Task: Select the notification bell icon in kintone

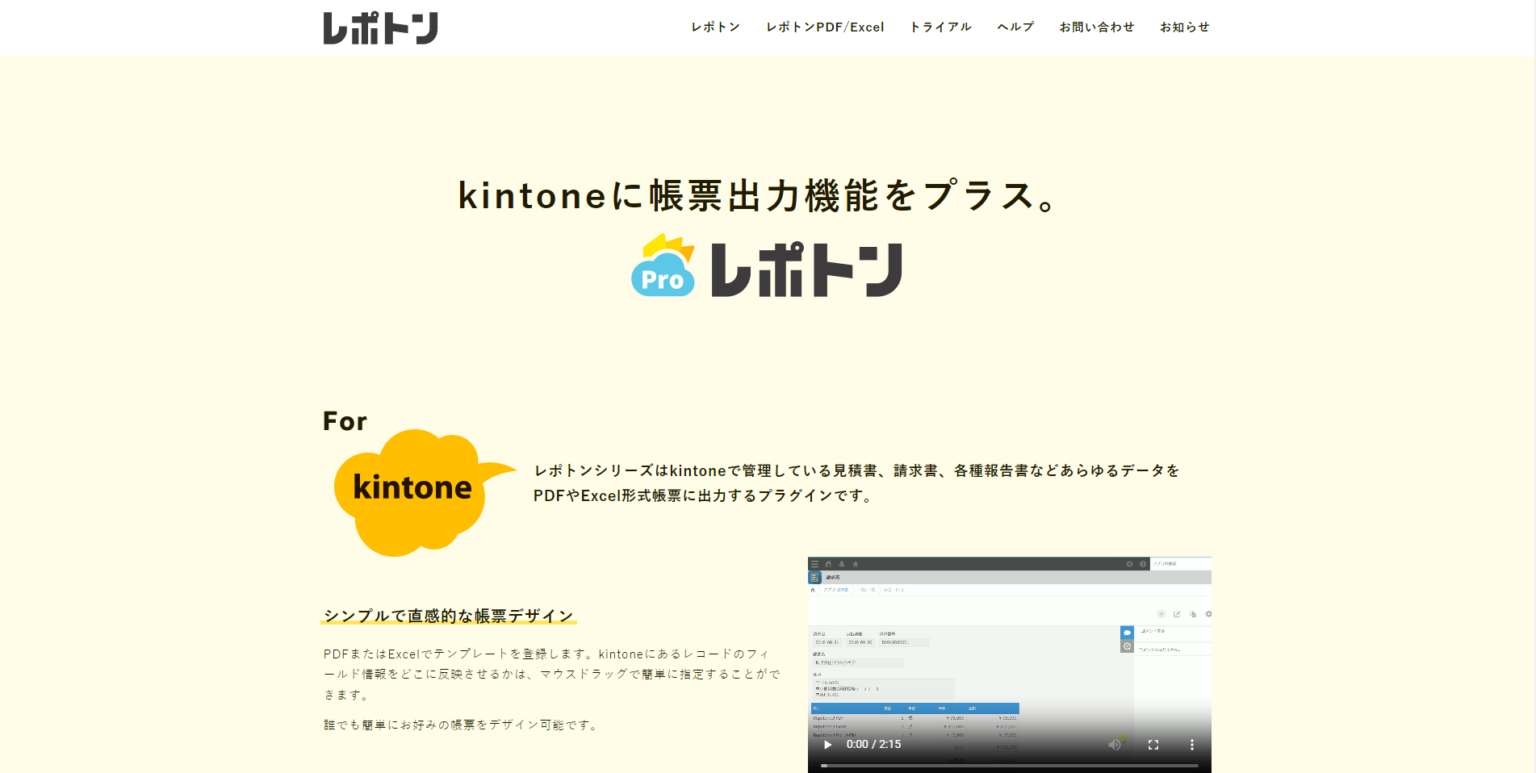Action: coord(841,564)
